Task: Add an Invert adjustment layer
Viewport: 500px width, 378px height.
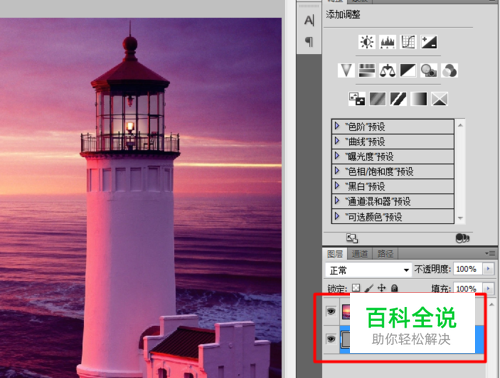Action: tap(357, 99)
